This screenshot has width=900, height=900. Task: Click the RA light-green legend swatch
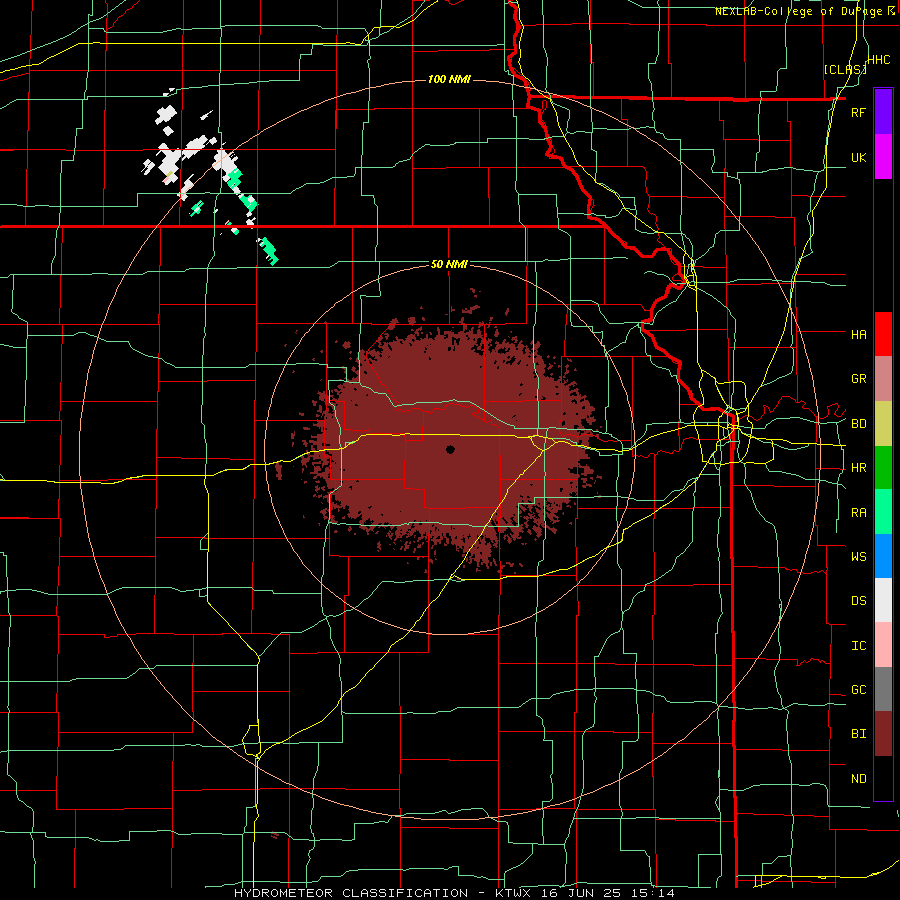pyautogui.click(x=883, y=512)
